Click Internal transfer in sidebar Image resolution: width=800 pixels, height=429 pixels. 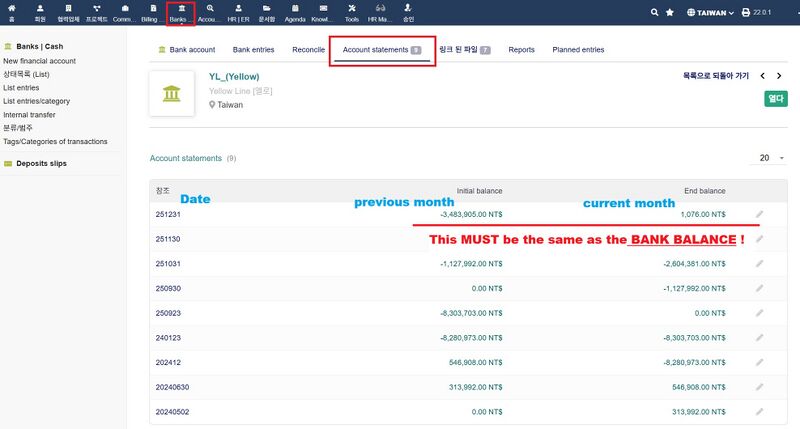(29, 115)
